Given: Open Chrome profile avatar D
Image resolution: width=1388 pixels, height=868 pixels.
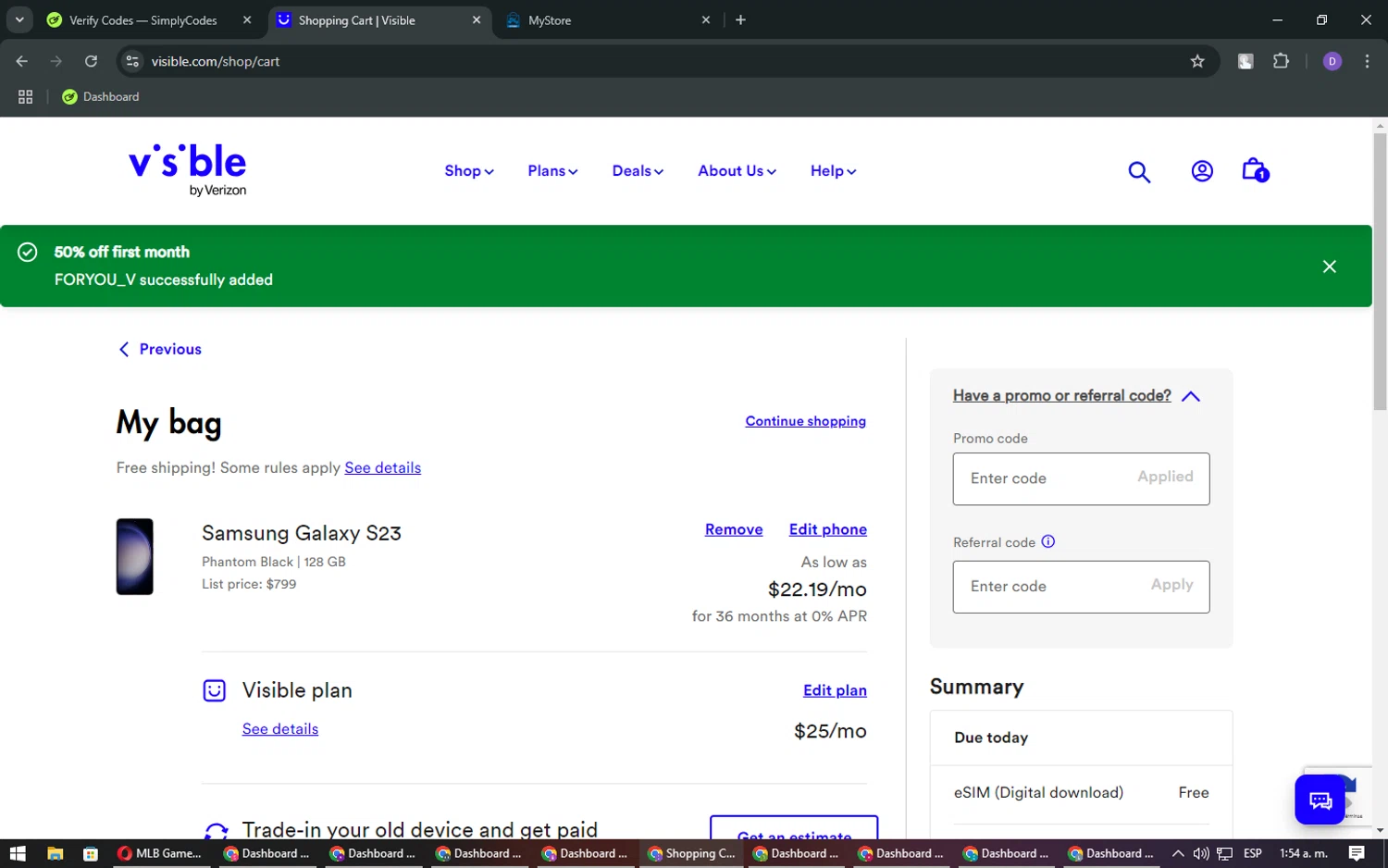Looking at the screenshot, I should coord(1332,61).
